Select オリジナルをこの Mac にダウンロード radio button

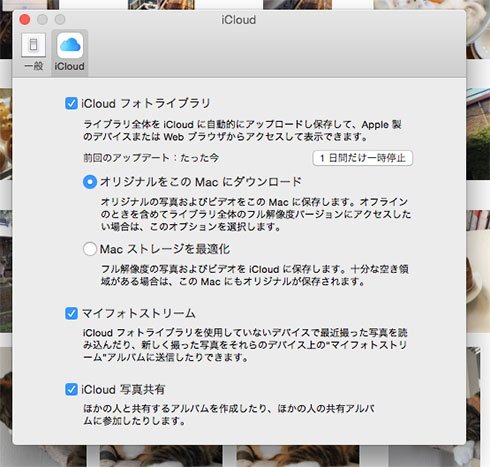(90, 182)
